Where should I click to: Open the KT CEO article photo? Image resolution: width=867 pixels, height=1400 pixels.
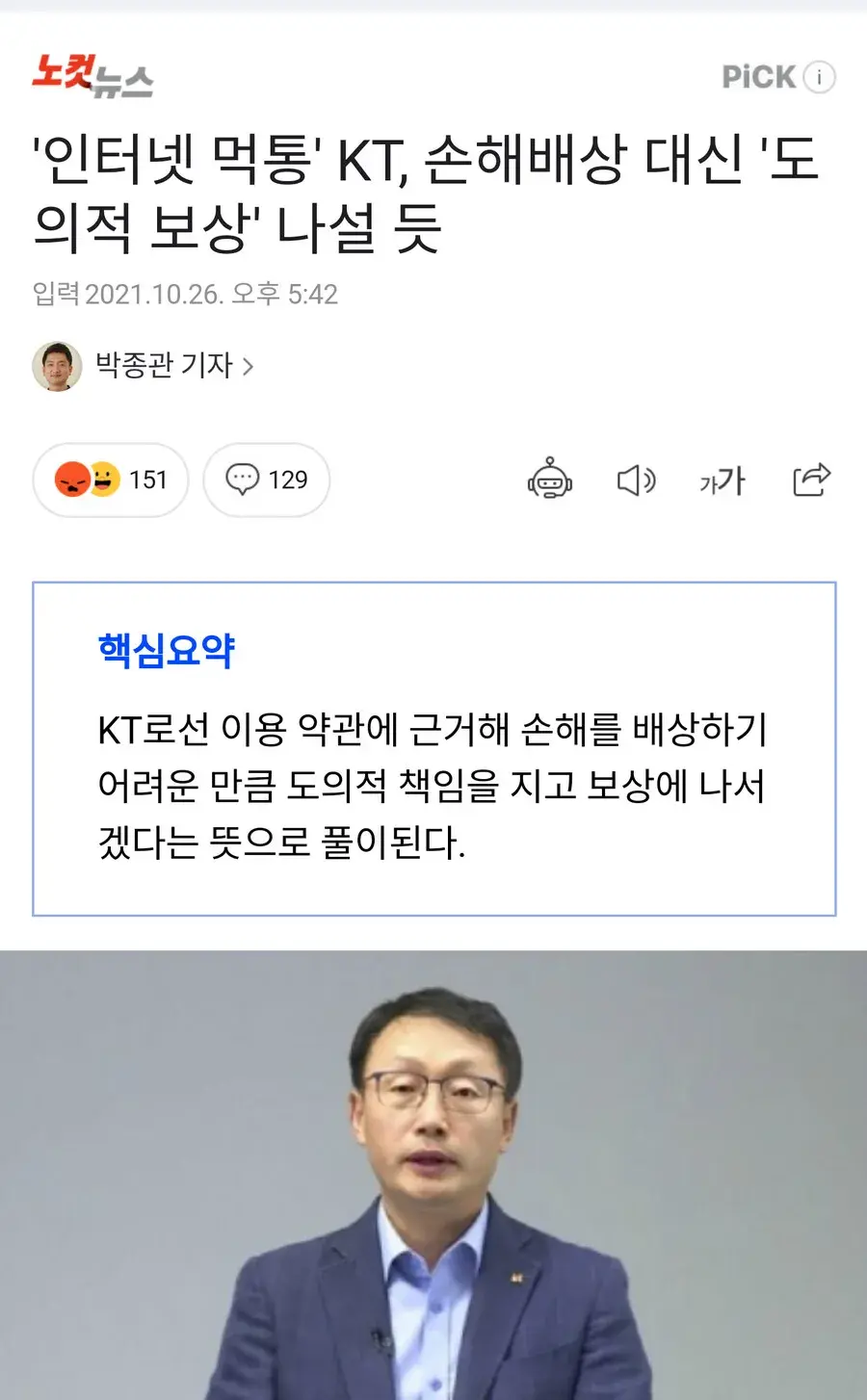(x=433, y=1175)
